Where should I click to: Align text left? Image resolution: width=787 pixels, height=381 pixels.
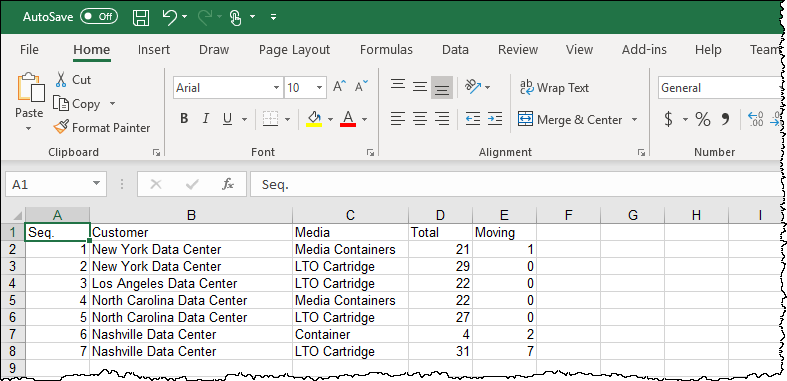click(398, 119)
